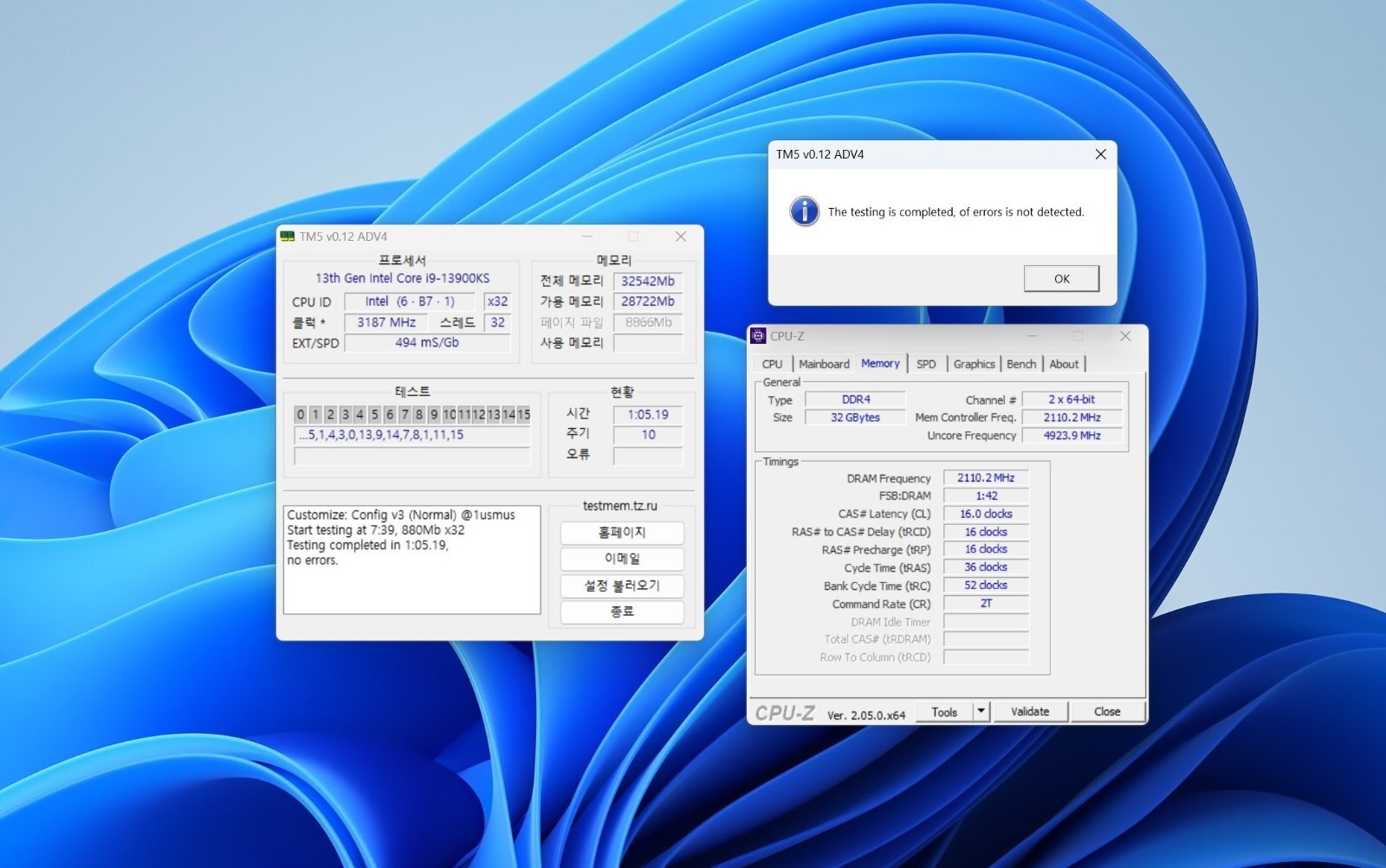
Task: Click test number box 15 in TM5
Action: (523, 414)
